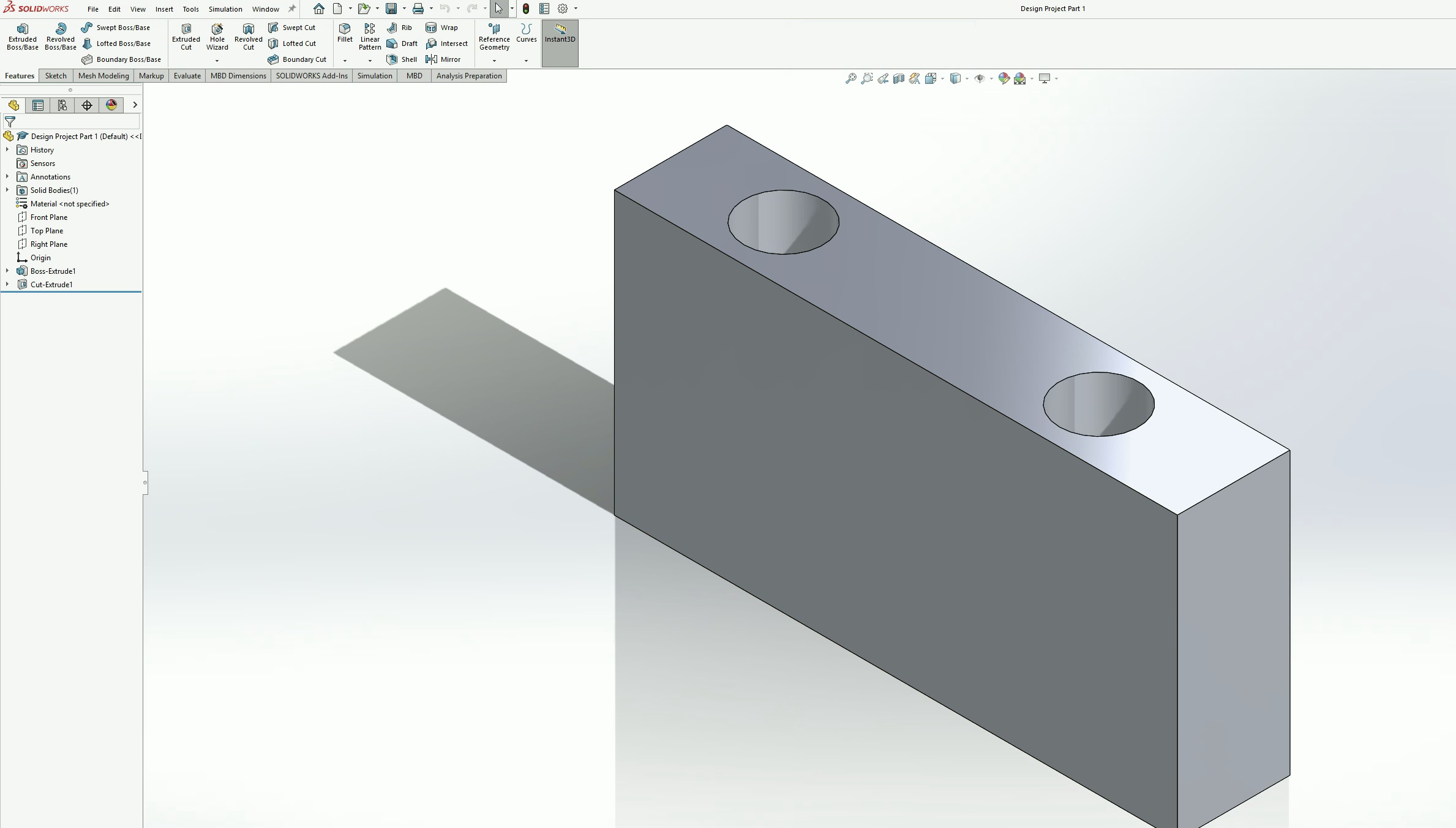Expand the Annotations folder
This screenshot has height=828, width=1456.
[7, 176]
